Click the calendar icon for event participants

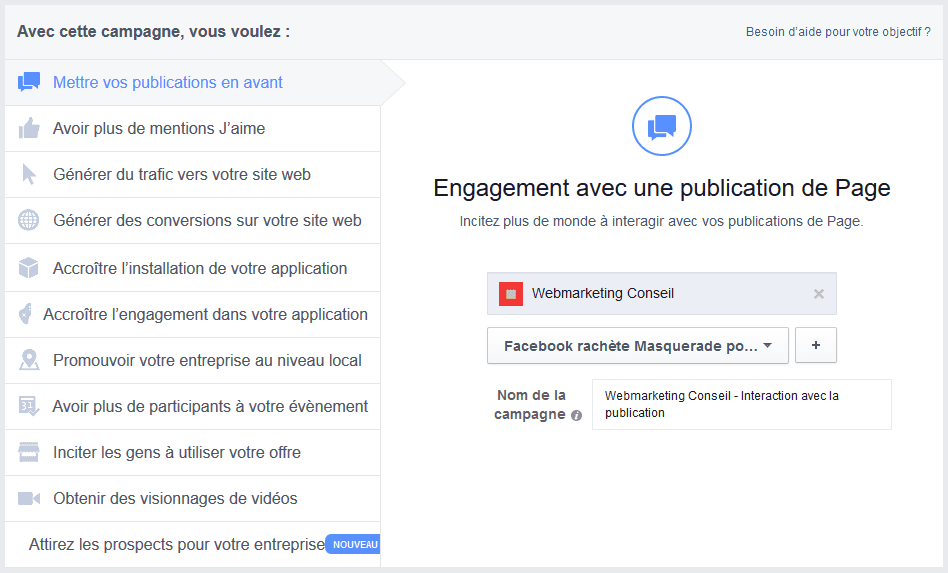pos(29,406)
